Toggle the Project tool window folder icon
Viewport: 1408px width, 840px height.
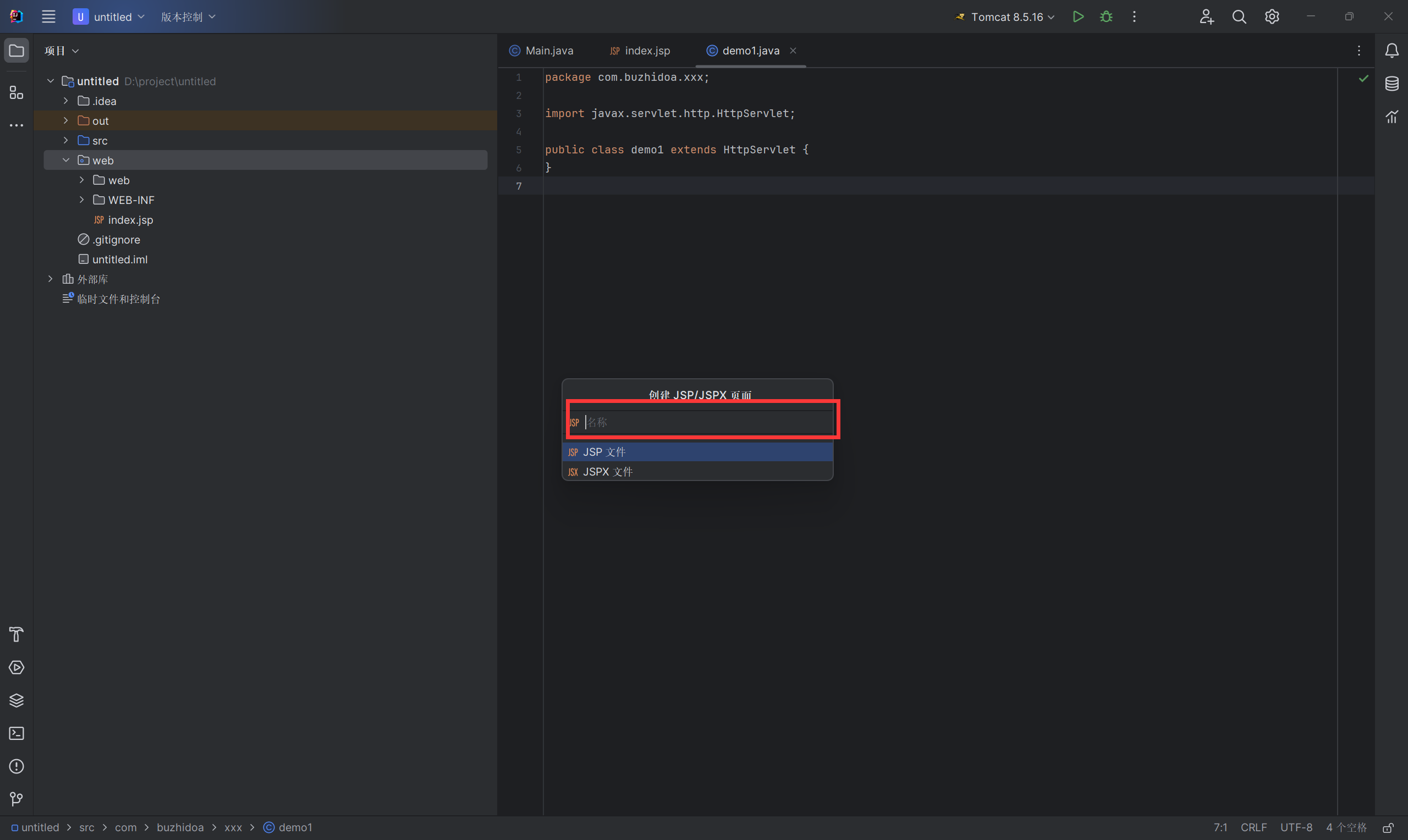[16, 51]
